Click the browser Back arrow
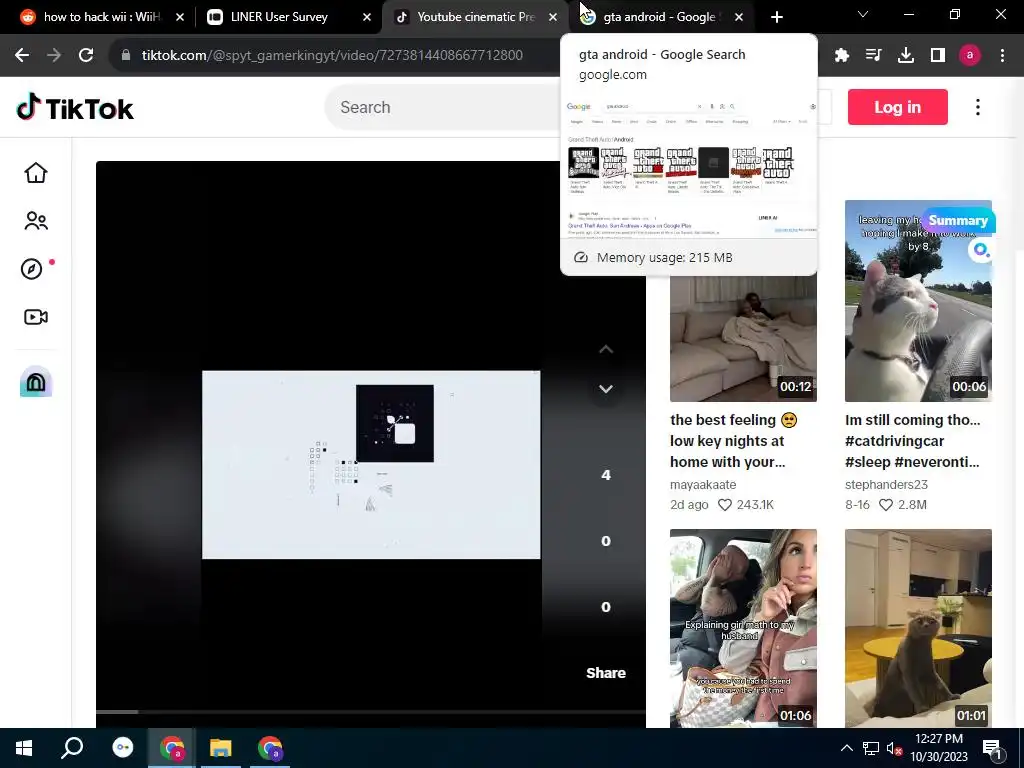 click(x=22, y=55)
